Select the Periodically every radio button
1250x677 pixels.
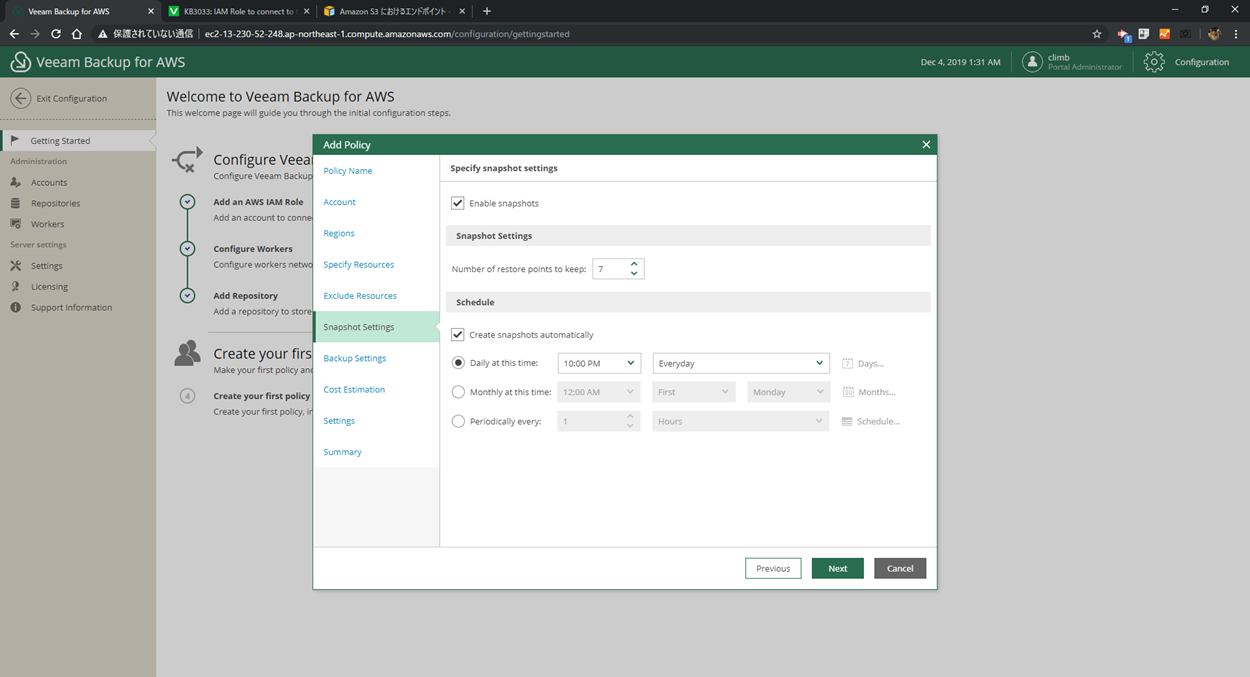tap(458, 421)
